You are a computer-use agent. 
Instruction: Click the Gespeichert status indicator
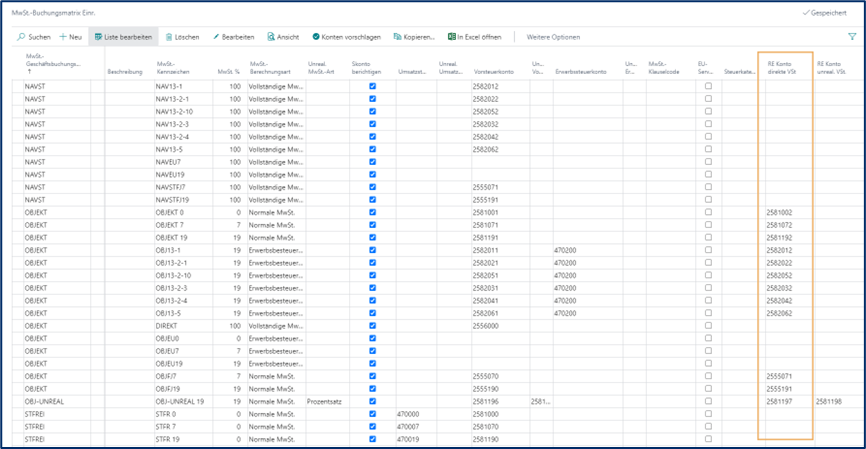click(825, 13)
